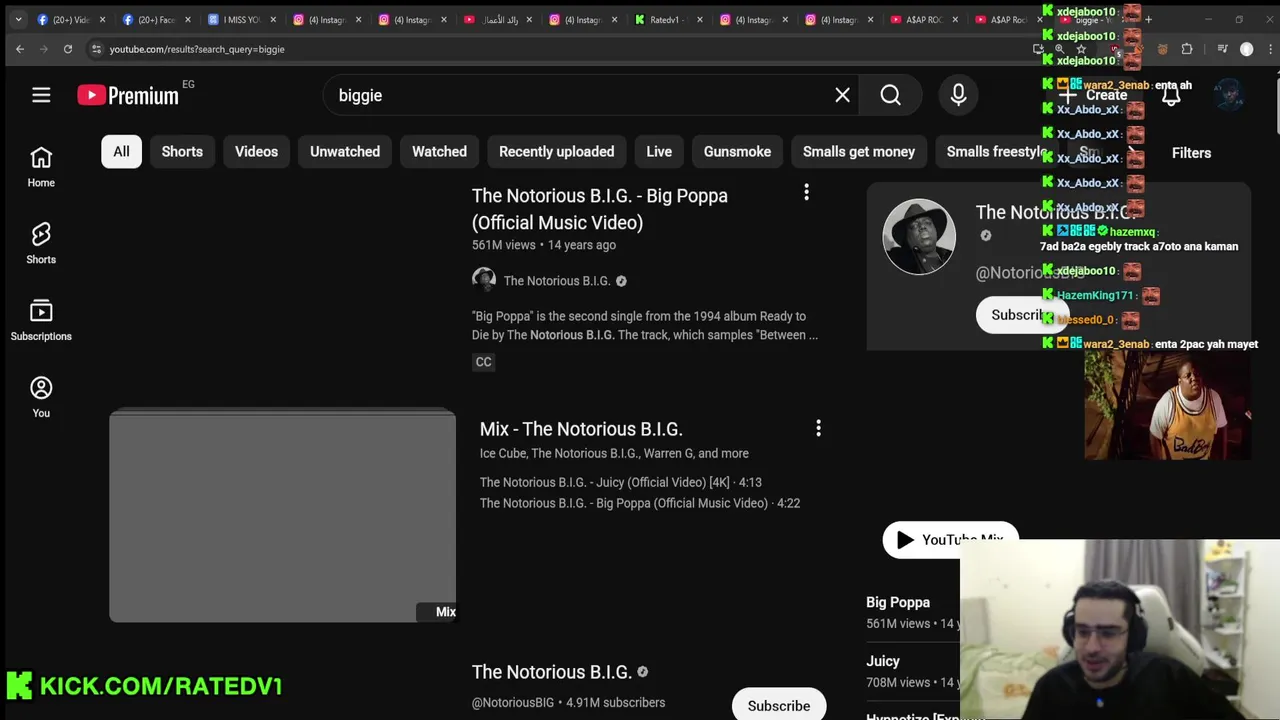This screenshot has height=720, width=1280.
Task: Select the Unwatched filter chip
Action: pos(345,152)
